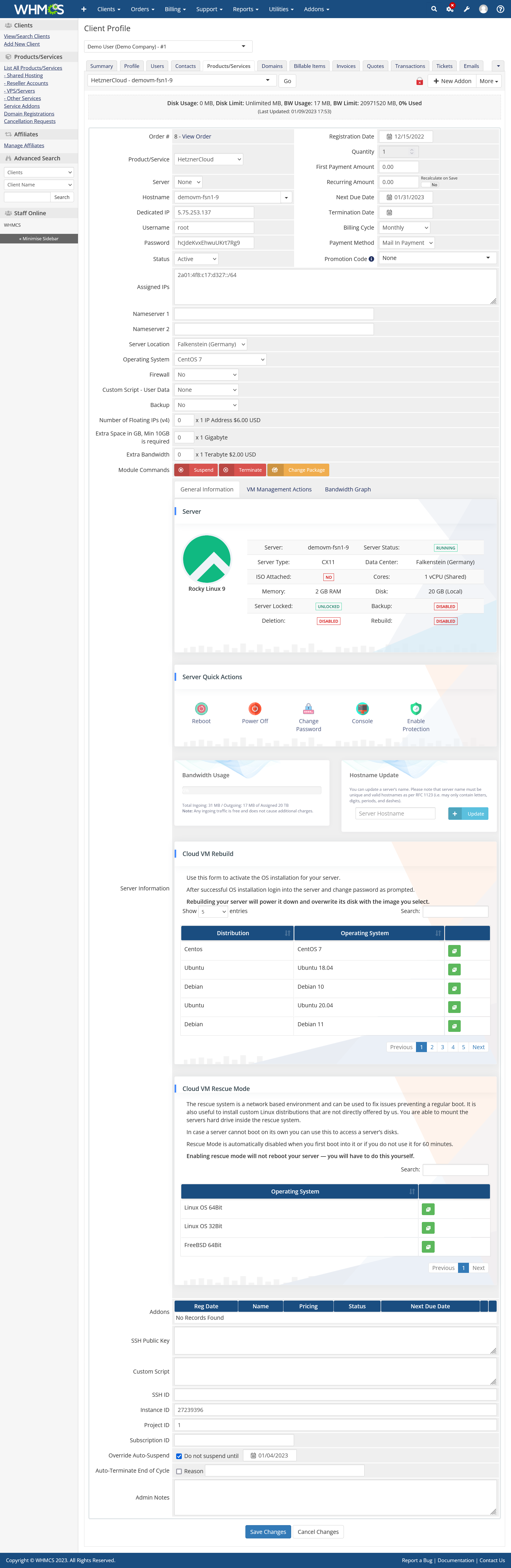Viewport: 511px width, 1568px height.
Task: Open the wrench configuration icon
Action: 467,9
